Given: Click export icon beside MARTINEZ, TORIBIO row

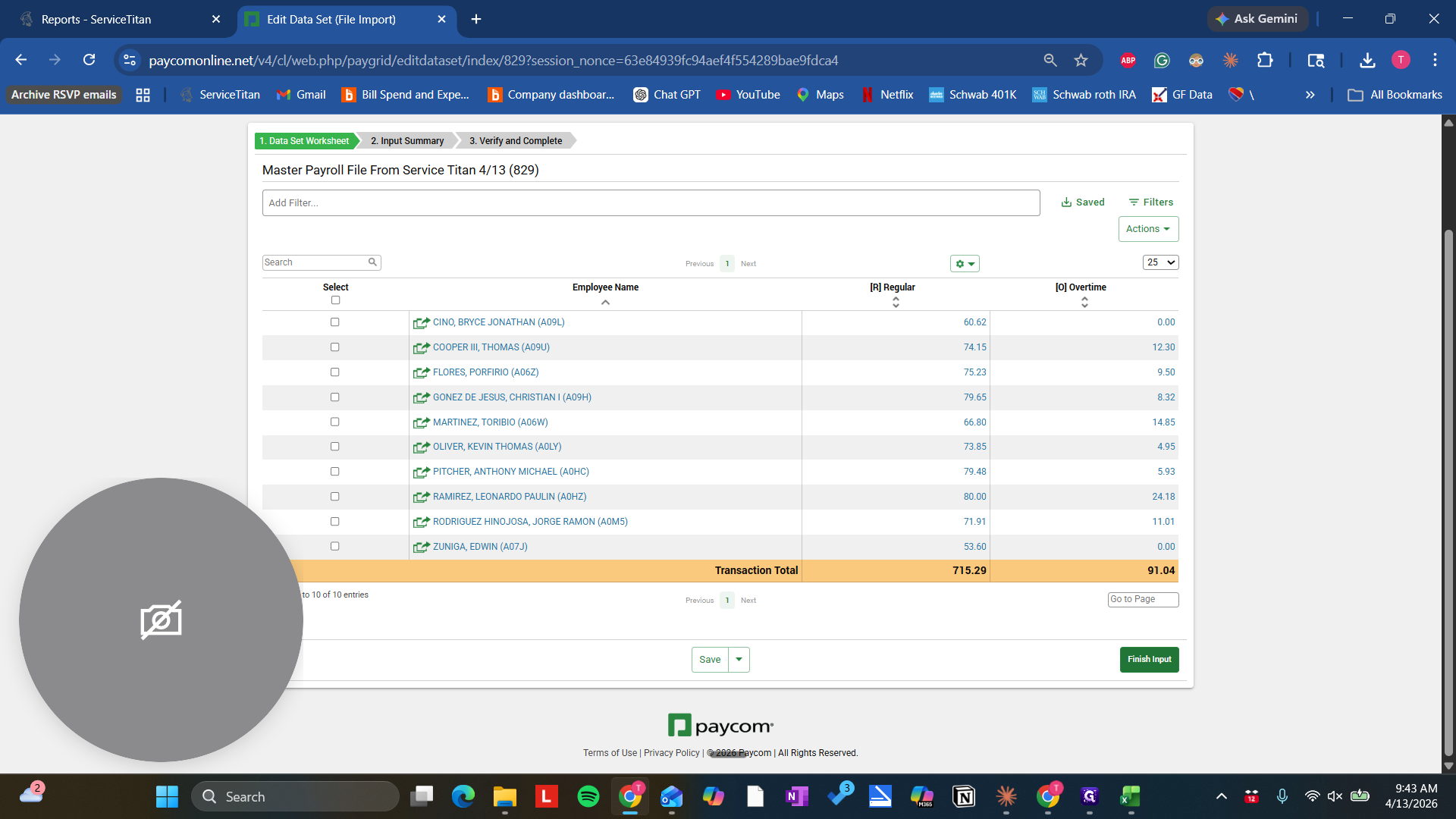Looking at the screenshot, I should coord(421,423).
